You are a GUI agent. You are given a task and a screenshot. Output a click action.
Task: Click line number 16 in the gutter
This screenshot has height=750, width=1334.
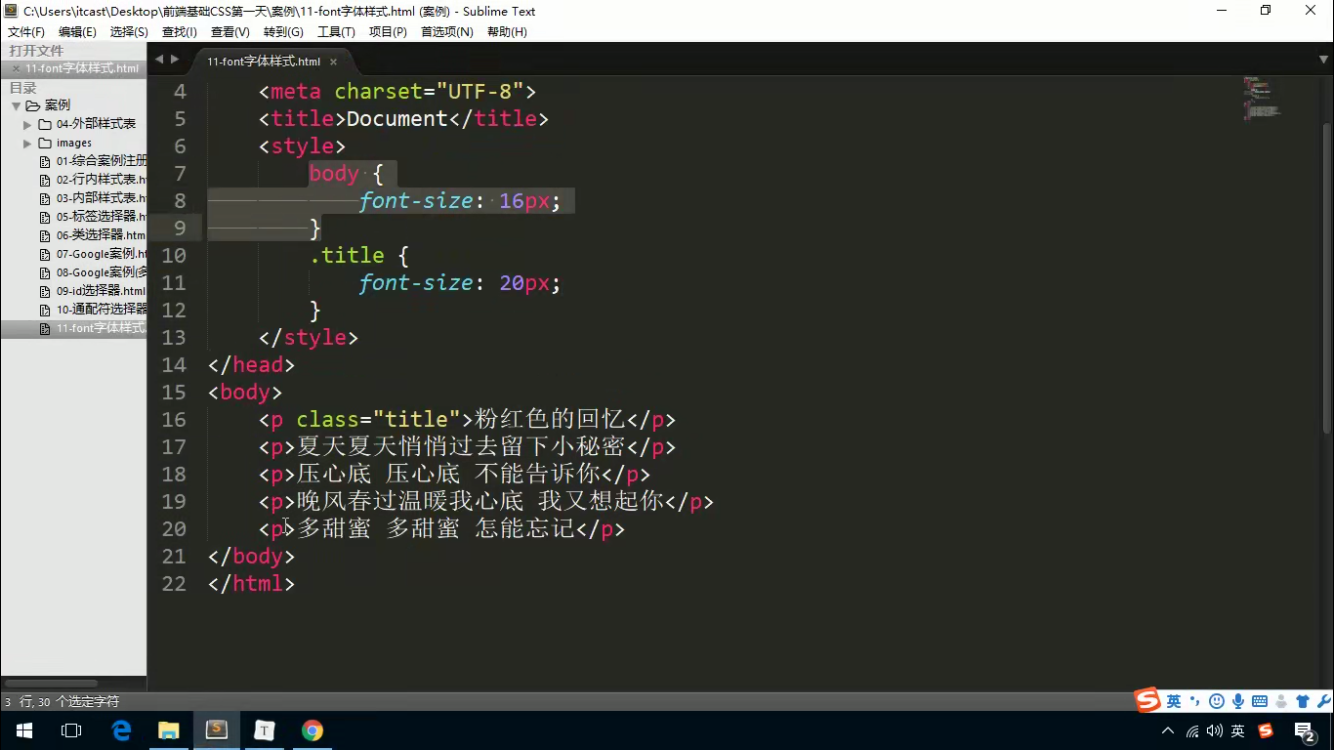(174, 420)
